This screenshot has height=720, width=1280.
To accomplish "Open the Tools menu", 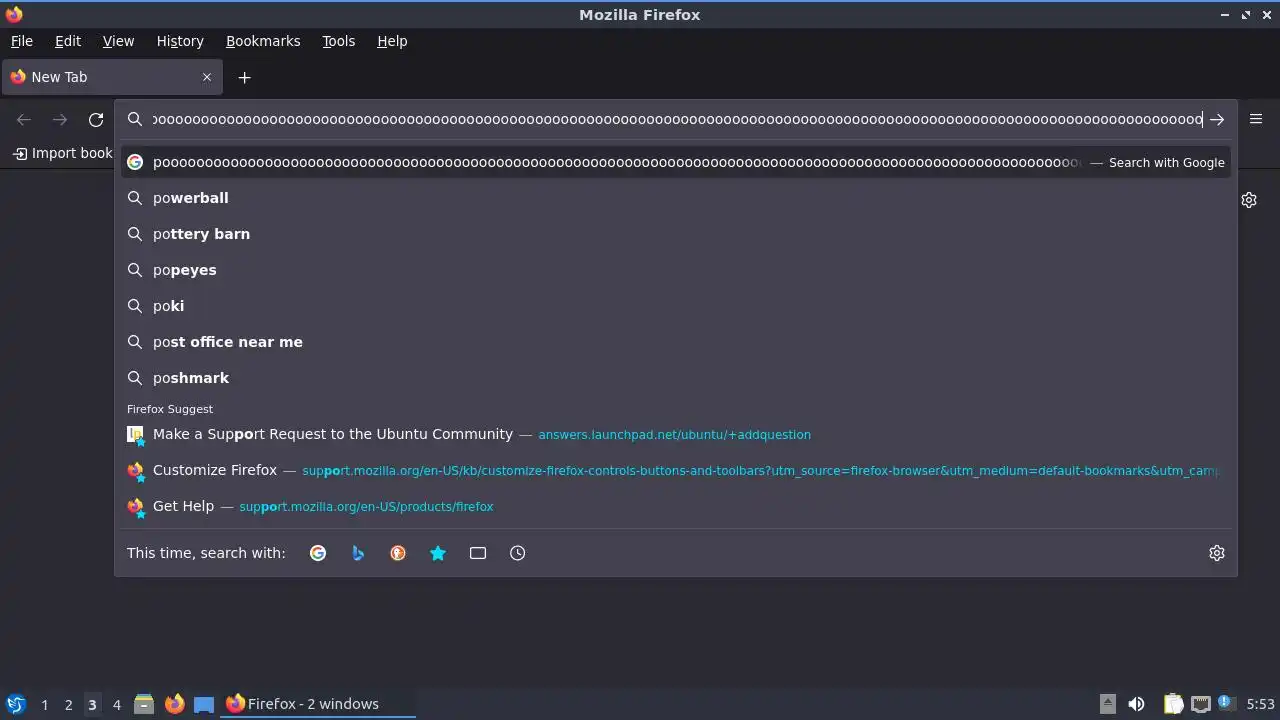I will [x=338, y=41].
